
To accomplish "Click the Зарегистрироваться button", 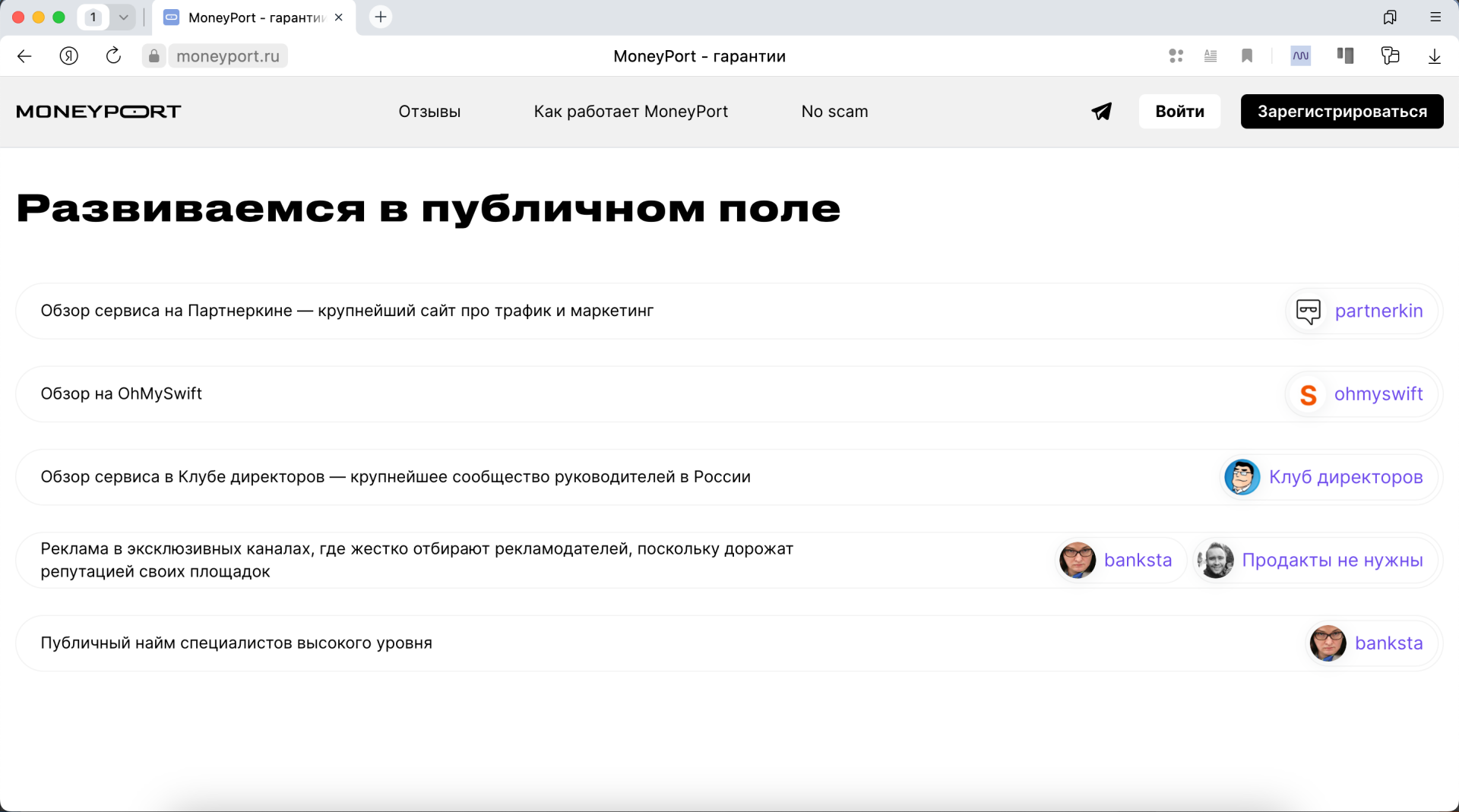I will point(1342,112).
